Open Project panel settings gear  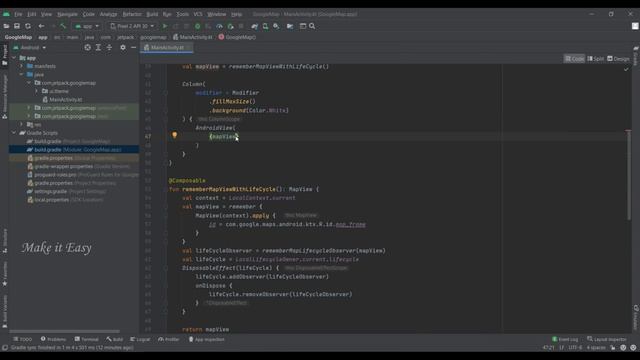pyautogui.click(x=122, y=47)
